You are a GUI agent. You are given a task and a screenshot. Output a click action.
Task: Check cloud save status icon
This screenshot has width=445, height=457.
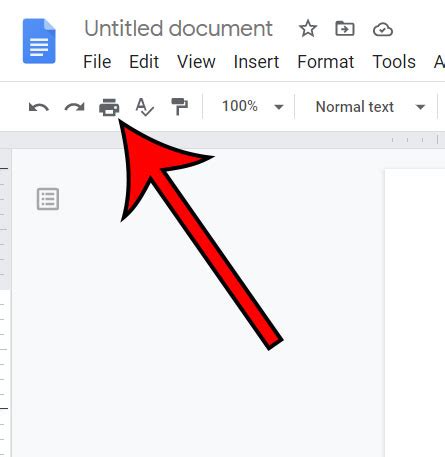tap(383, 29)
